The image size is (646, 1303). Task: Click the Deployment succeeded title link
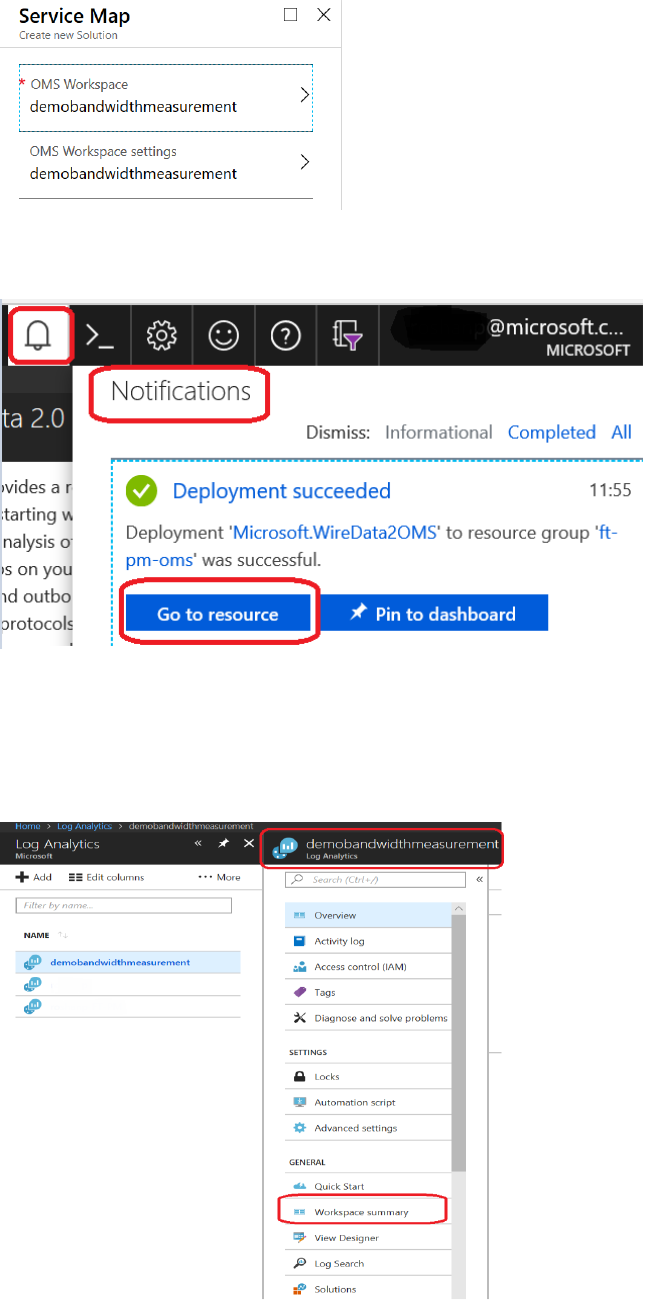click(x=282, y=491)
